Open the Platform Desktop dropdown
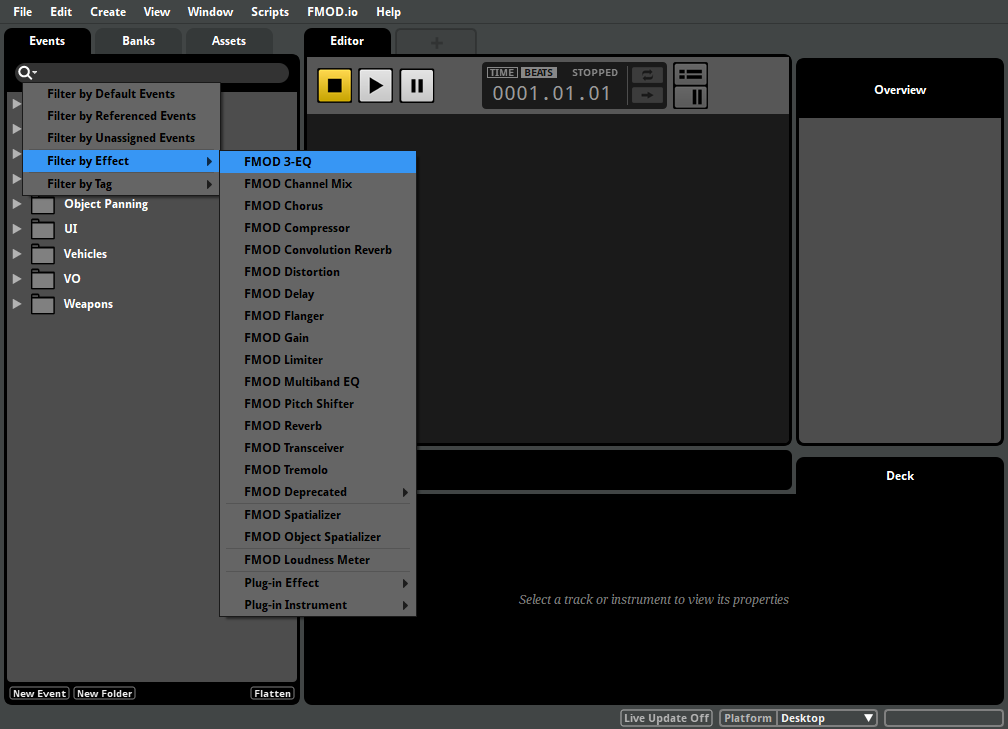Image resolution: width=1008 pixels, height=729 pixels. click(827, 718)
